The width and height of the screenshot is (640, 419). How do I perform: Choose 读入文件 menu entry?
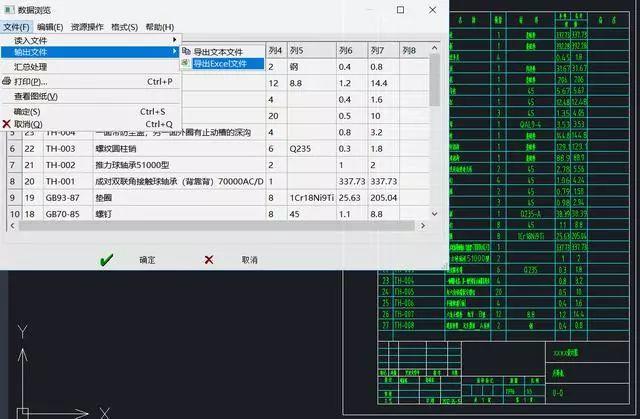pyautogui.click(x=91, y=40)
